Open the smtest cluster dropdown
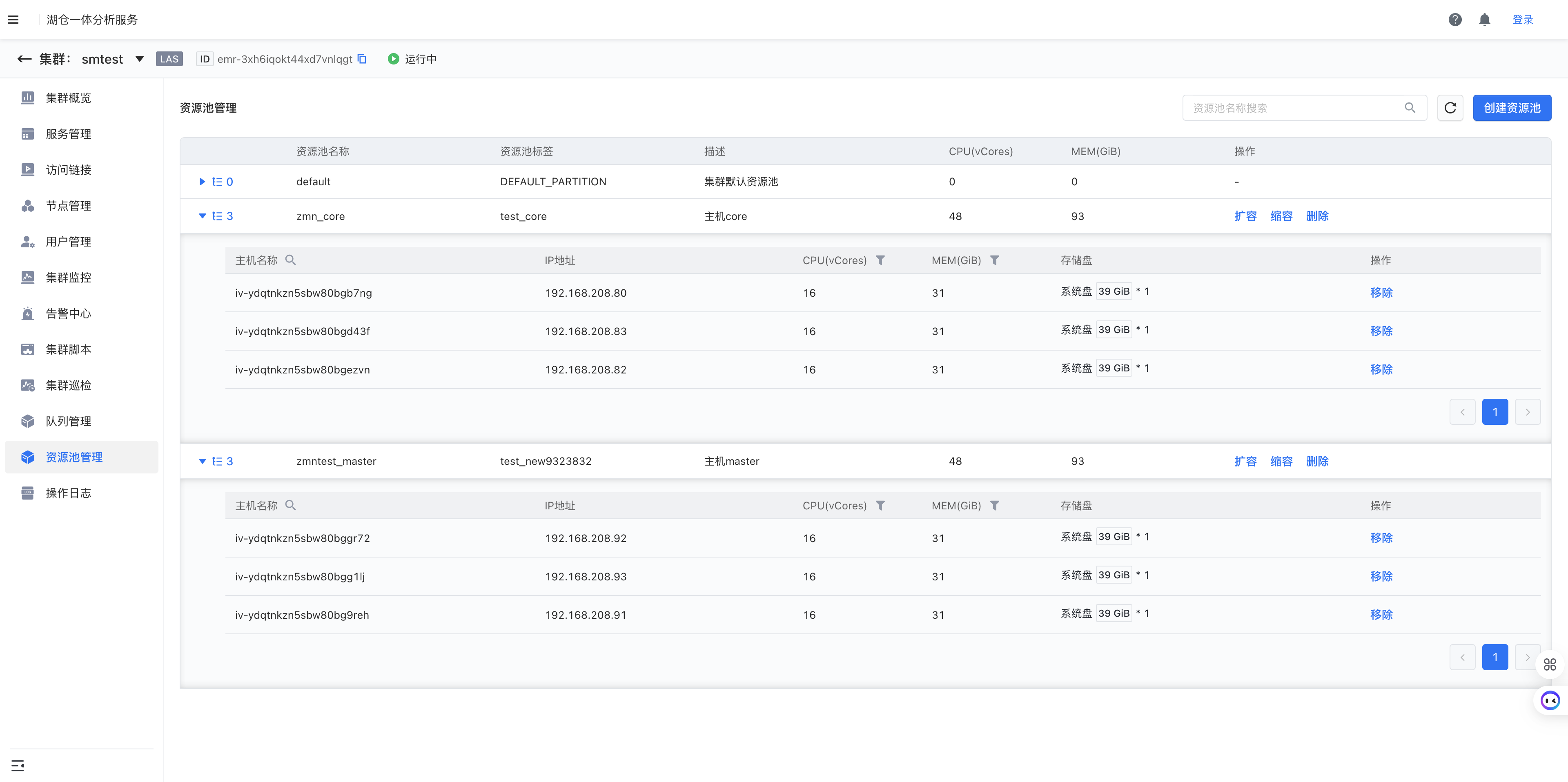Image resolution: width=1568 pixels, height=782 pixels. (139, 59)
